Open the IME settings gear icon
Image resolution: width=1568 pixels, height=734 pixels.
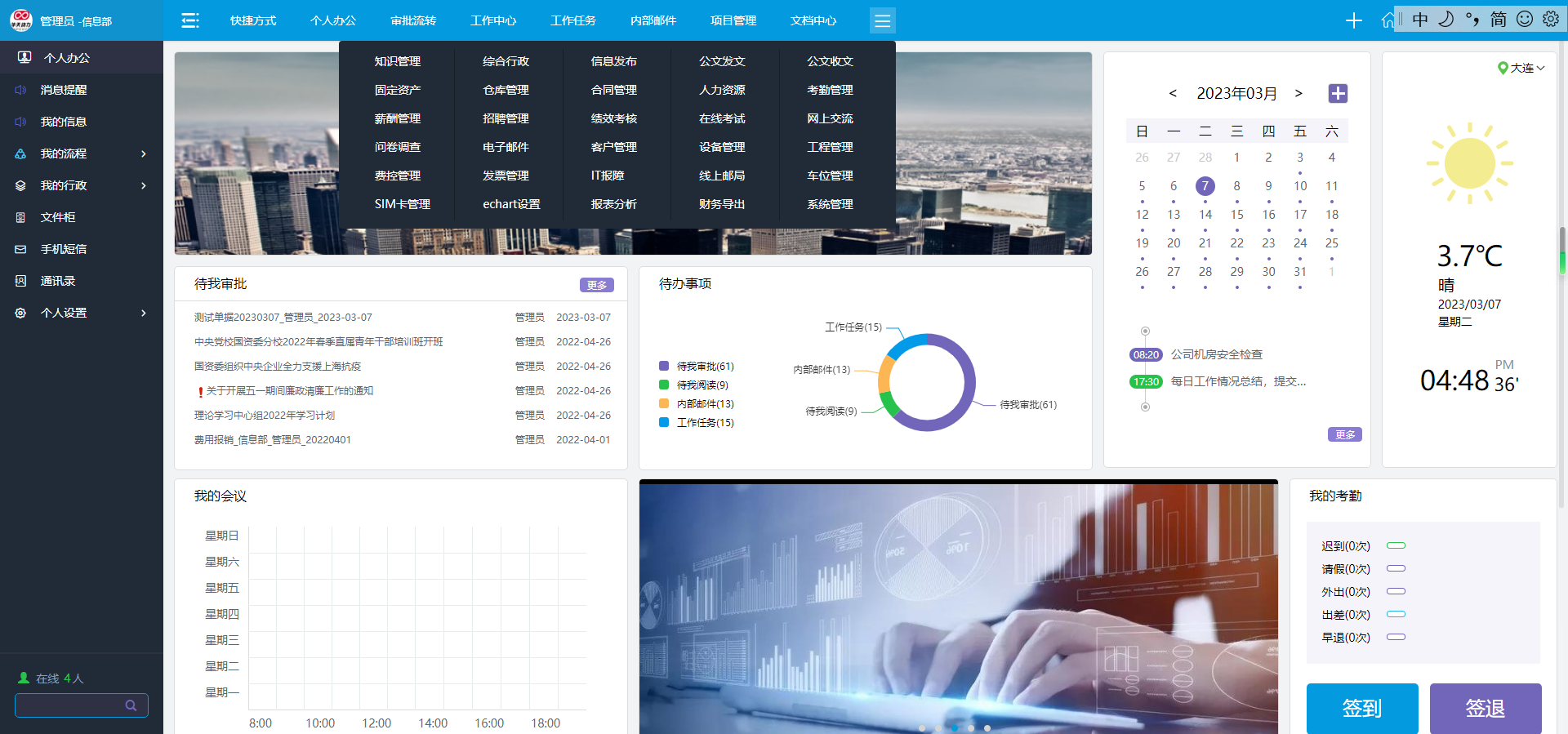(x=1551, y=19)
